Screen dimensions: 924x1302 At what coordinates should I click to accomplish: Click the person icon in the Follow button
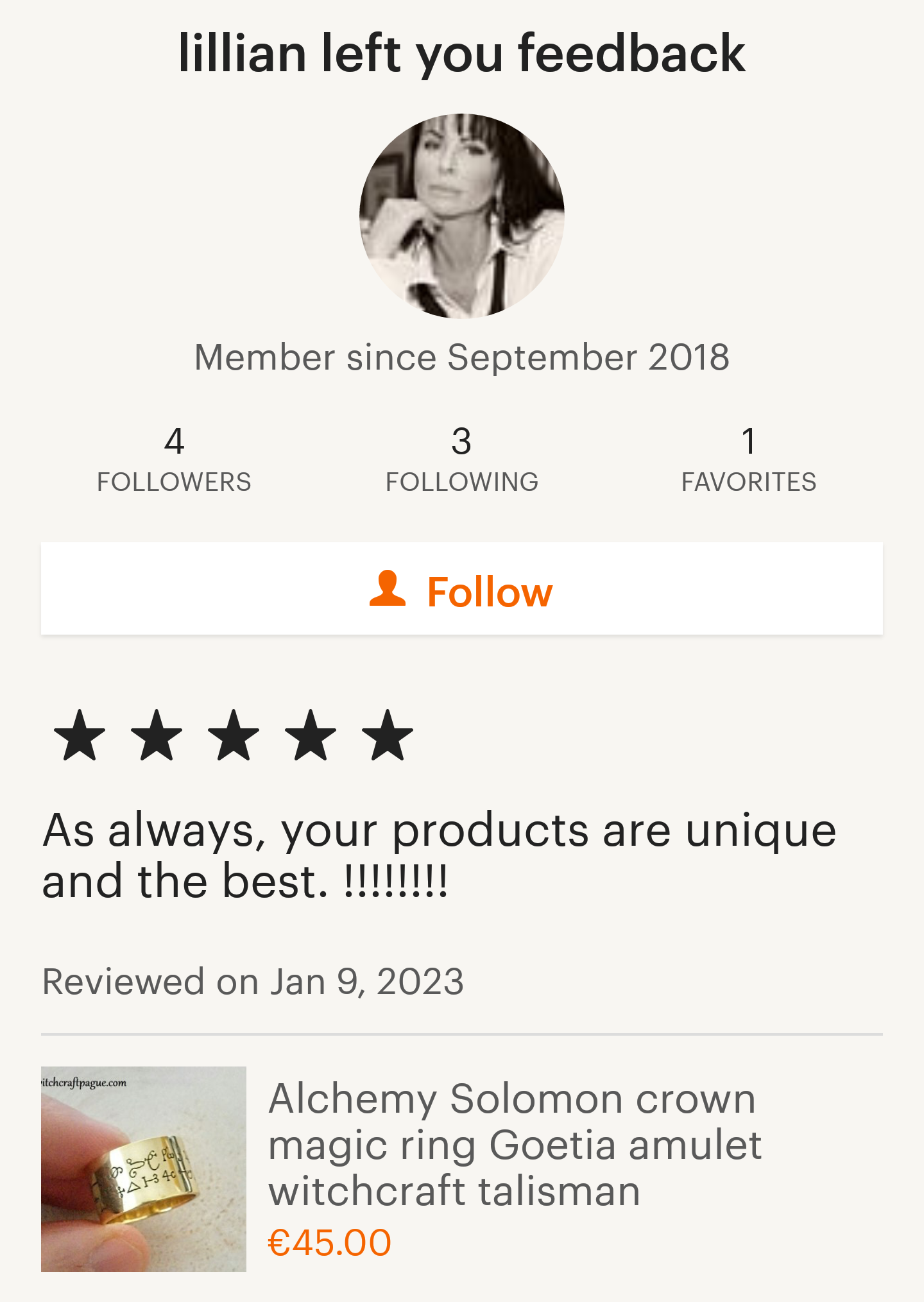point(388,589)
